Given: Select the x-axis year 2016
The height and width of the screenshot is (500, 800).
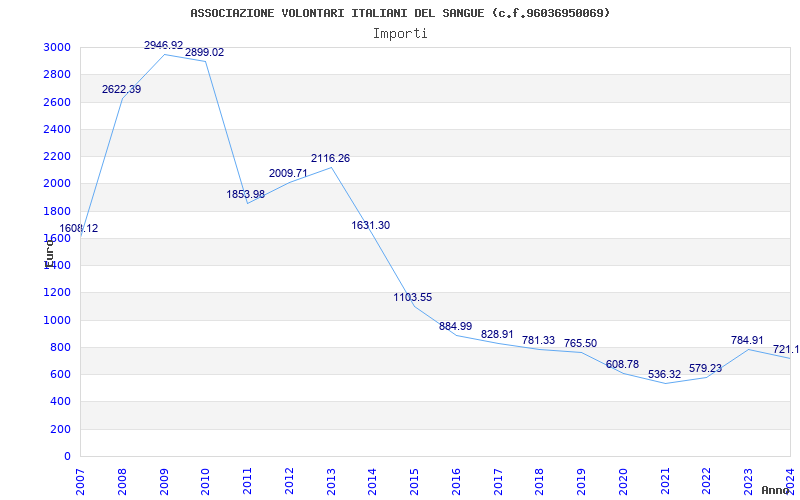Looking at the screenshot, I should click(456, 481).
